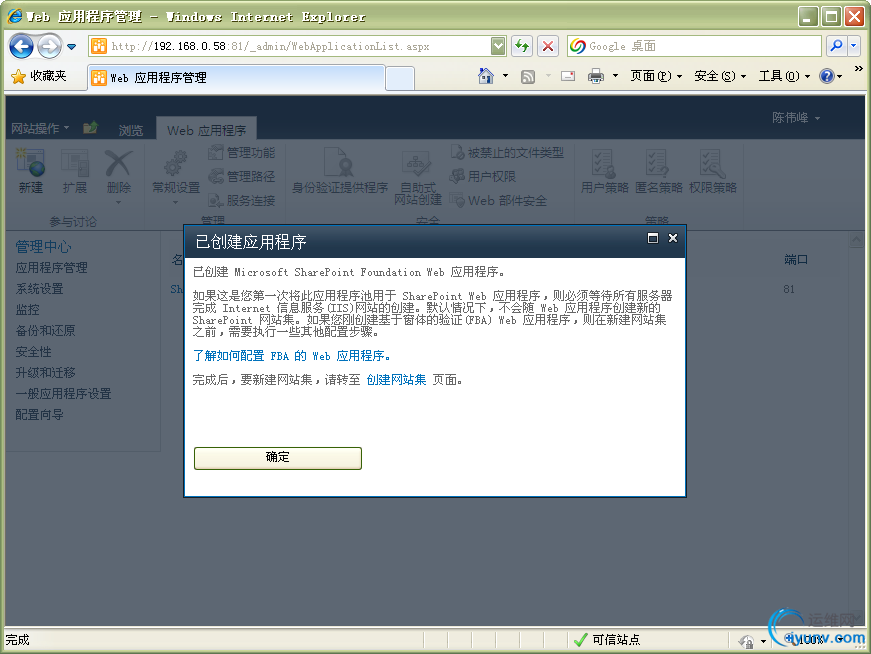Open 一般应用程序设置 in the left navigation
871x654 pixels.
click(63, 393)
